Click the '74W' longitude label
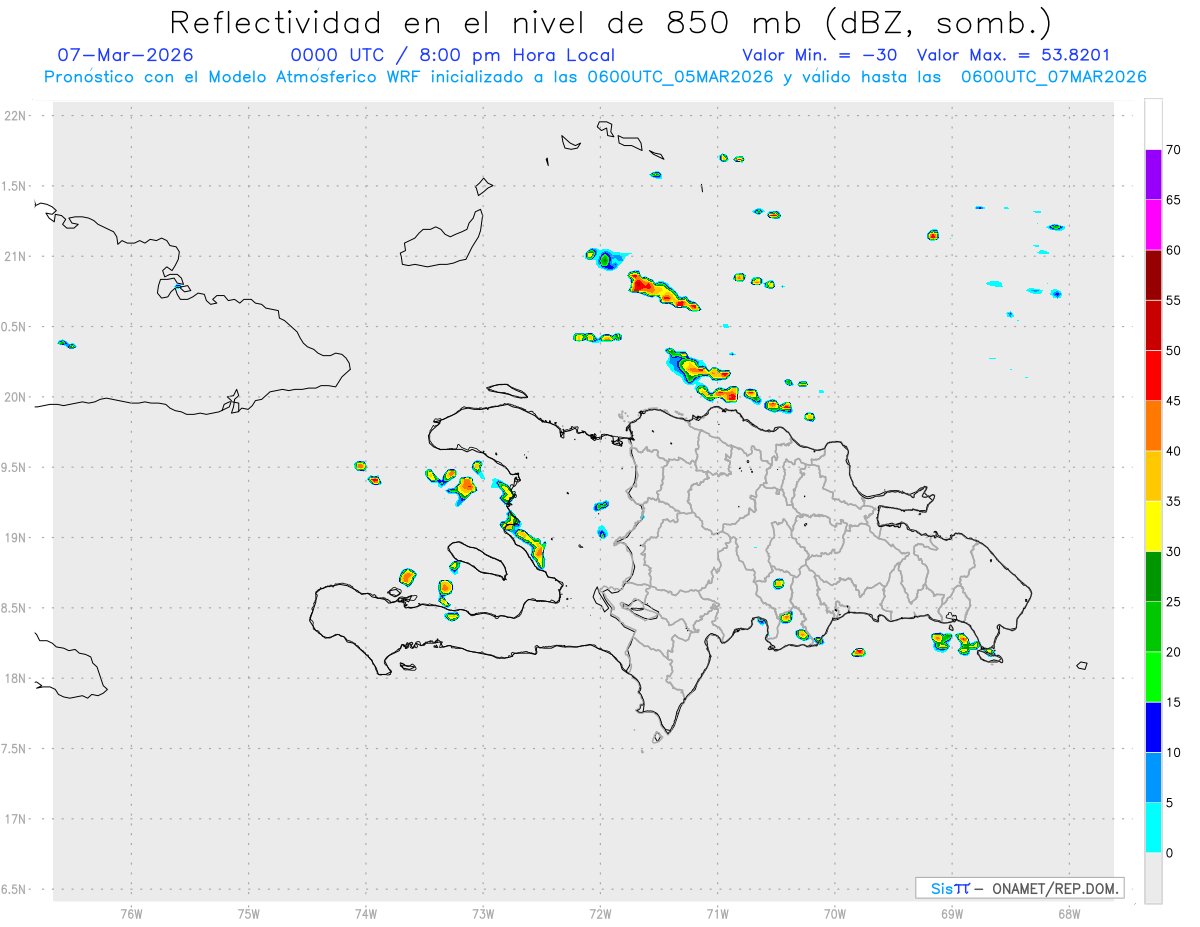 [366, 912]
